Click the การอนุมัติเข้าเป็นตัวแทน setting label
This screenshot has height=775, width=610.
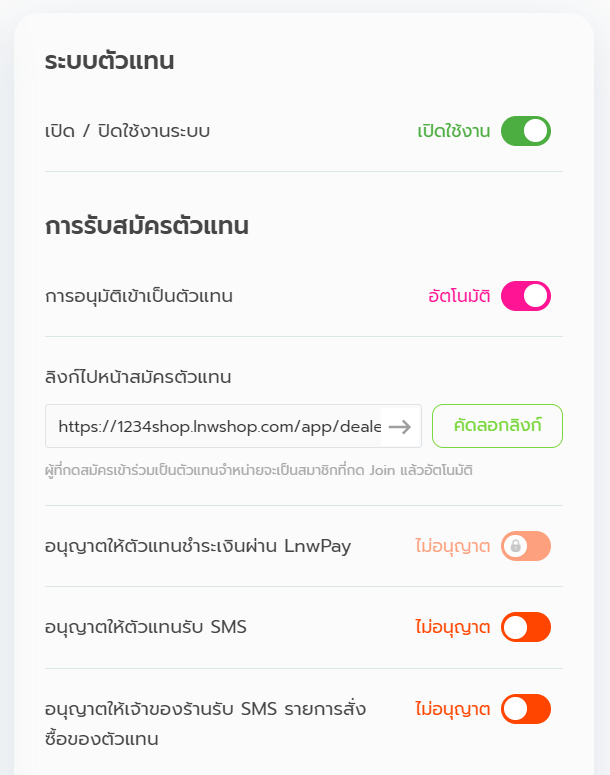click(139, 296)
